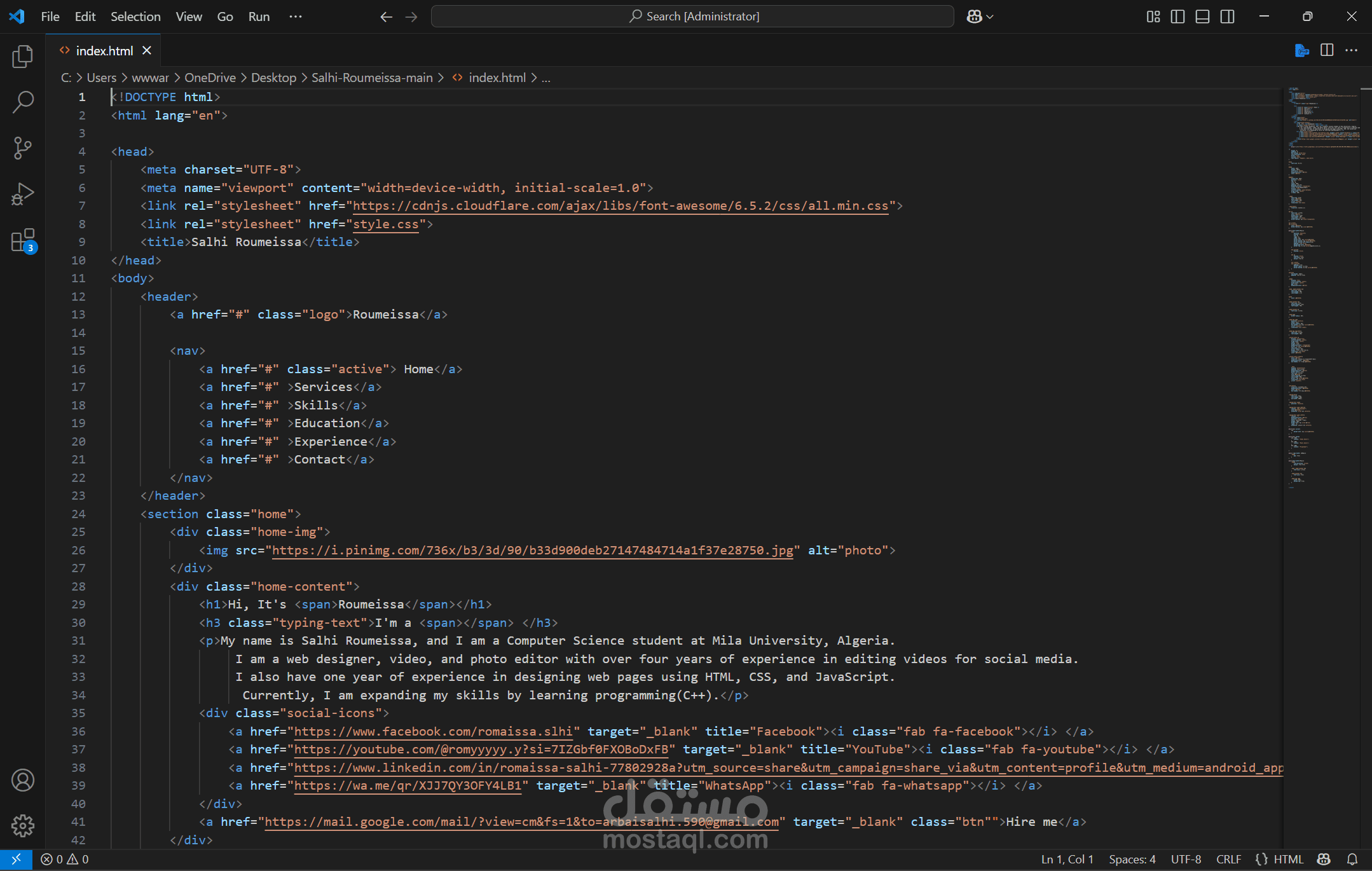The width and height of the screenshot is (1372, 871).
Task: Open Copilot status icon in status bar
Action: pyautogui.click(x=1324, y=860)
